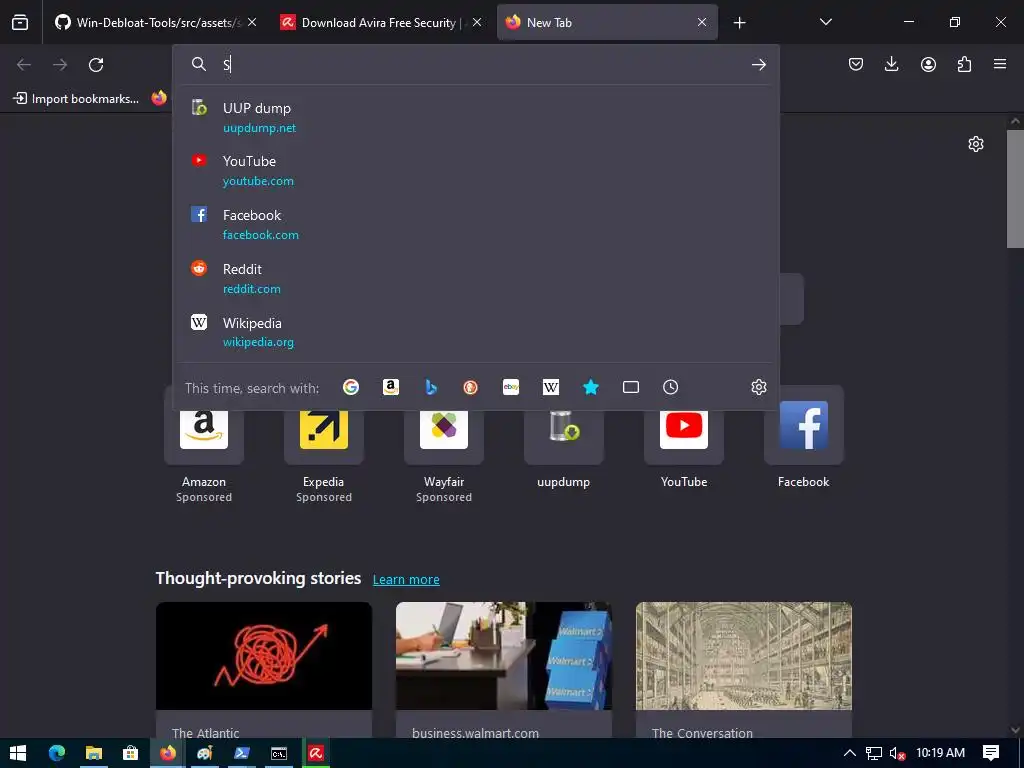Search this time with Wikipedia icon

coord(551,387)
